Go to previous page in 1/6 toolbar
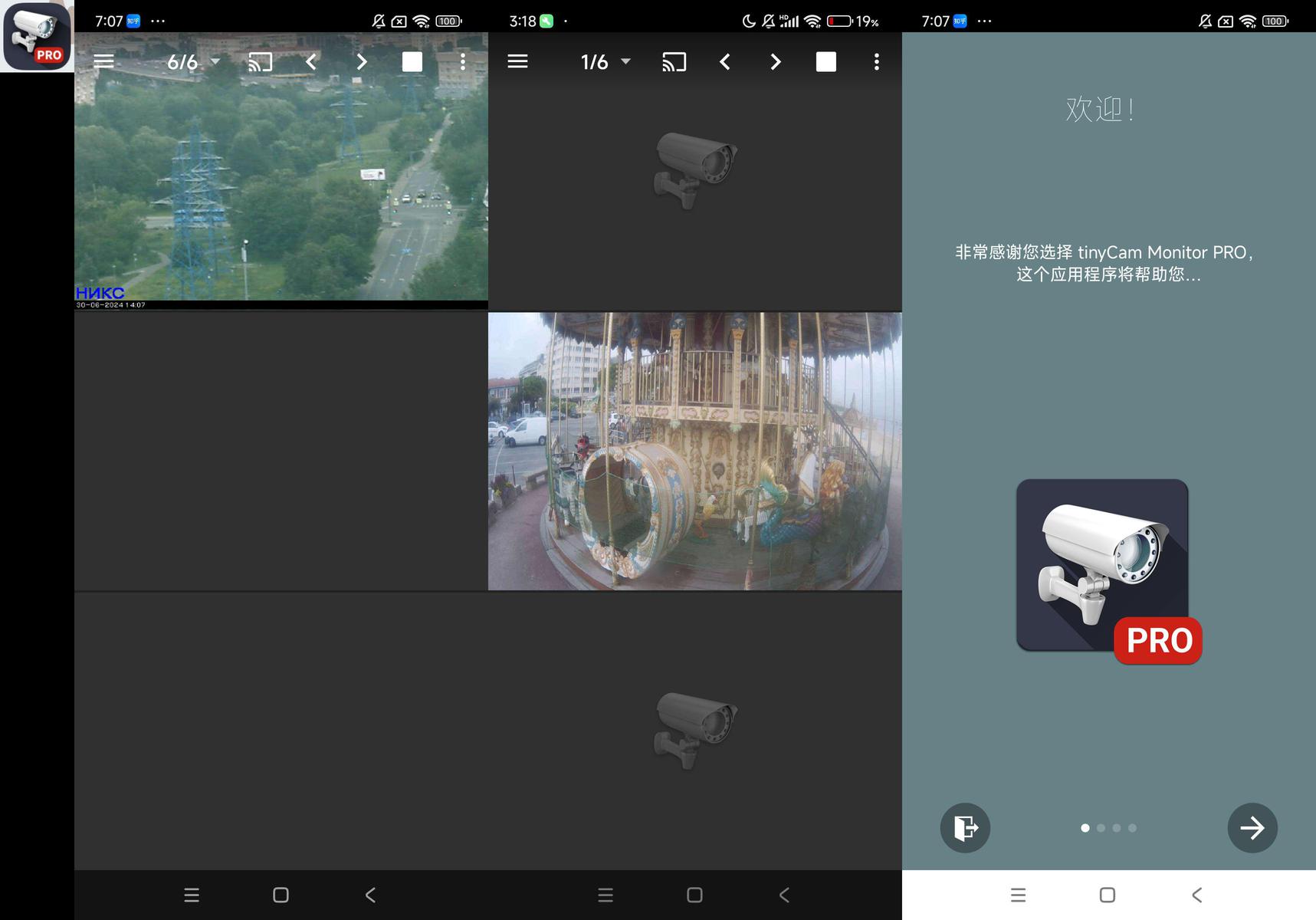Viewport: 1316px width, 920px height. pos(725,62)
